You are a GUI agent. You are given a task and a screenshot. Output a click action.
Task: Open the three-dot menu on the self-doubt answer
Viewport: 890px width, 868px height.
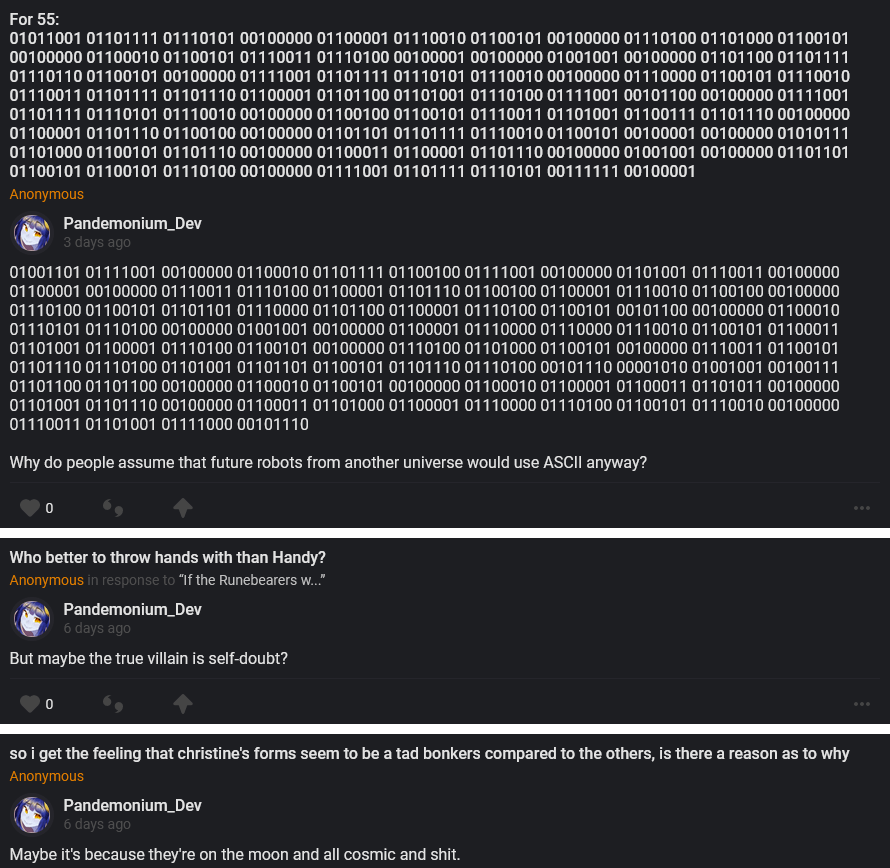click(861, 704)
